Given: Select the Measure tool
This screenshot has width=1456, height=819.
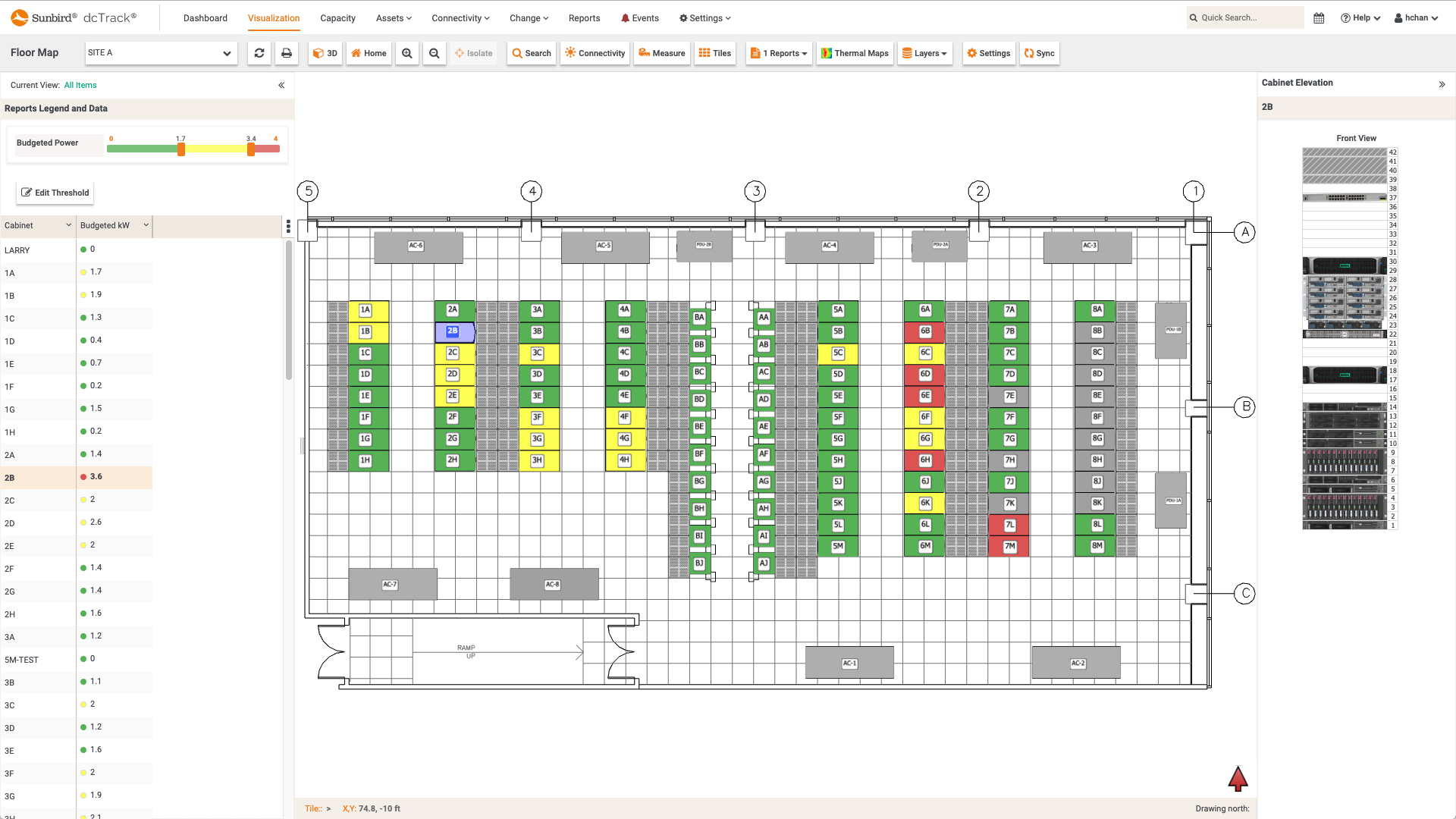Looking at the screenshot, I should tap(661, 53).
